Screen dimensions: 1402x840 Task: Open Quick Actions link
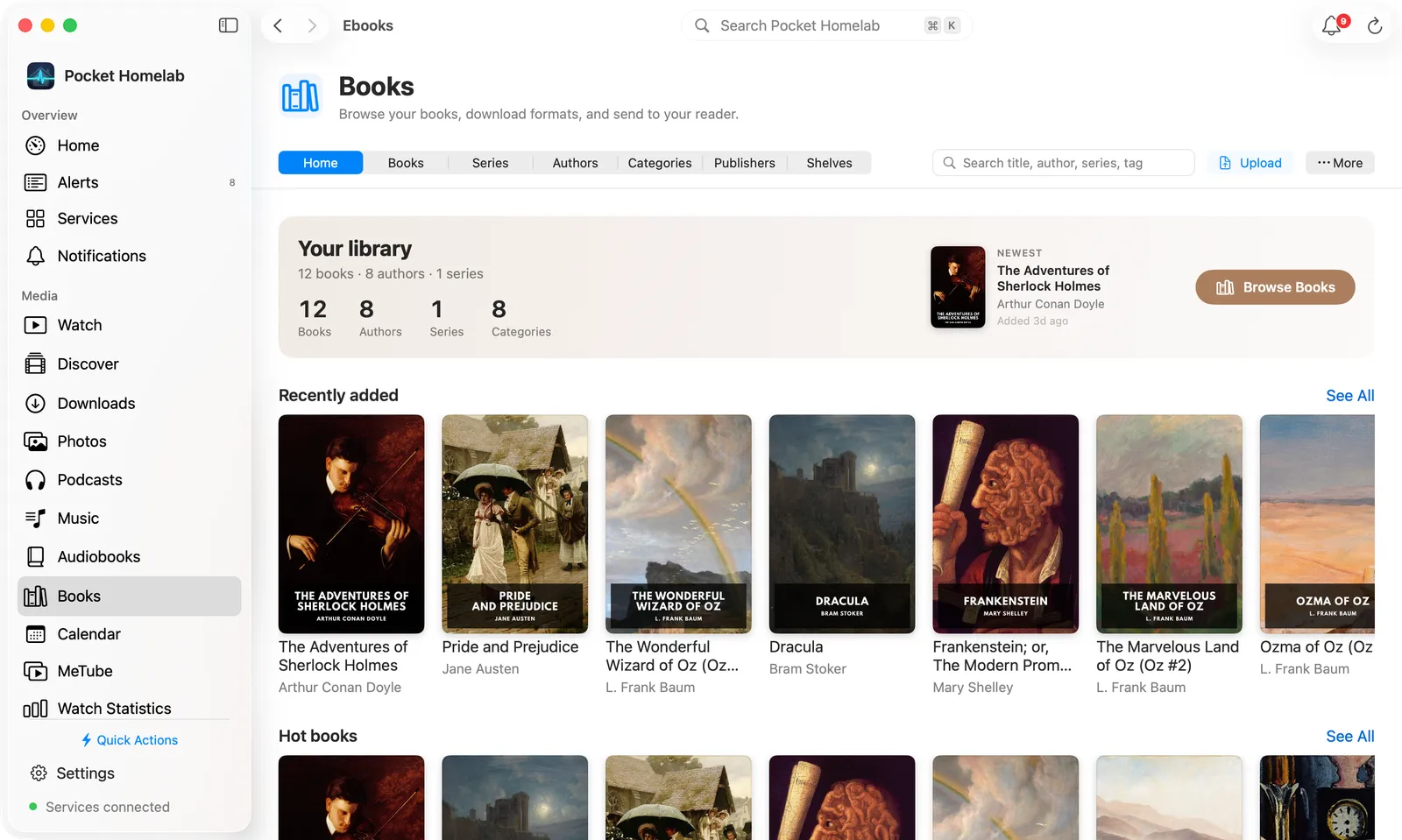click(130, 740)
